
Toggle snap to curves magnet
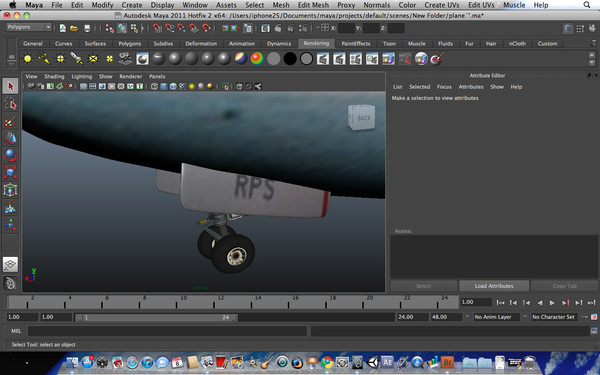pyautogui.click(x=169, y=28)
